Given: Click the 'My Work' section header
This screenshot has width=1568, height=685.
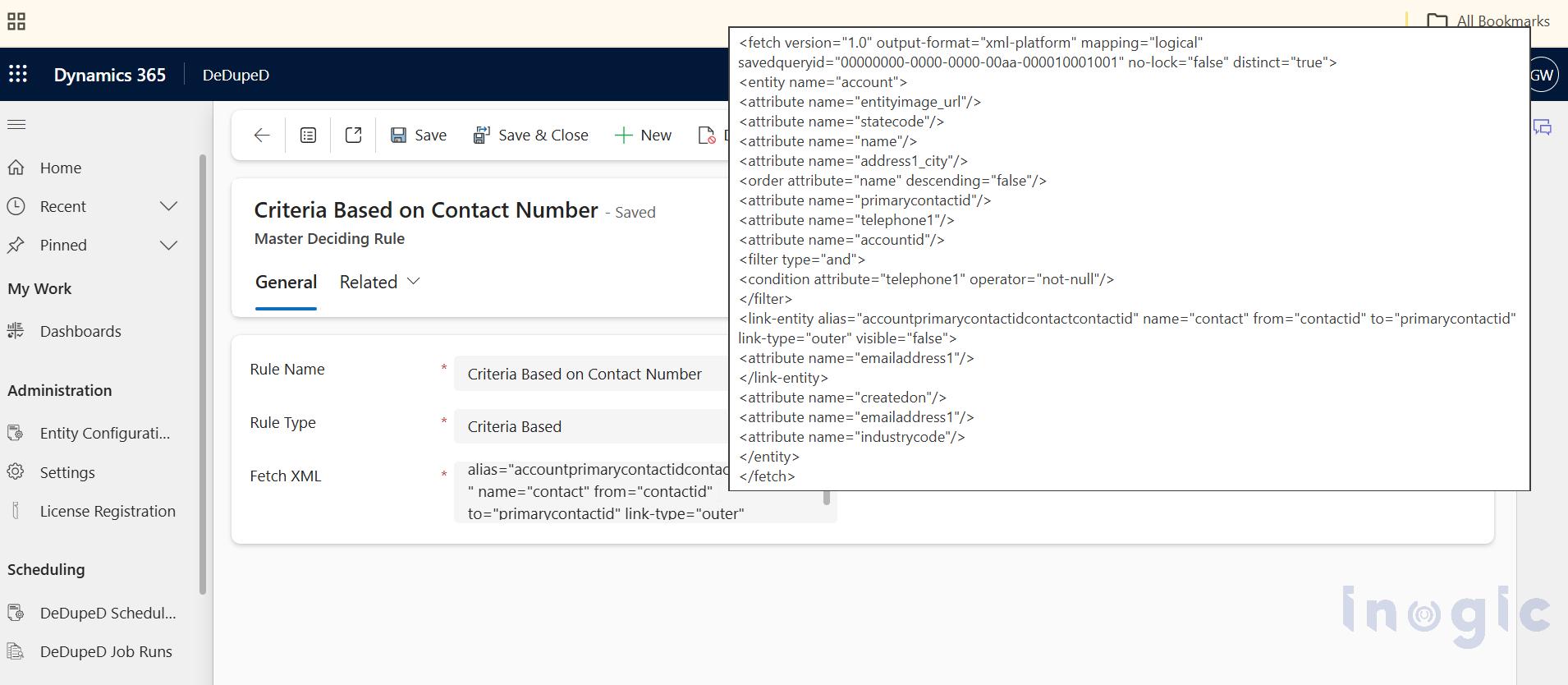Looking at the screenshot, I should 39,289.
